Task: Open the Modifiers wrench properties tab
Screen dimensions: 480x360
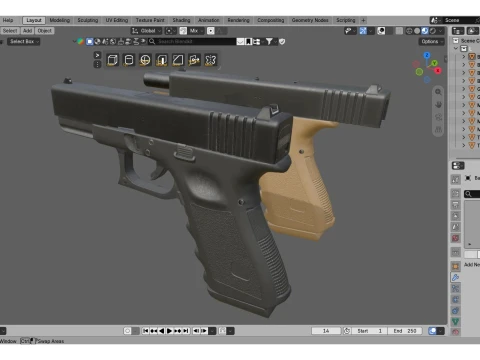Action: [x=455, y=277]
